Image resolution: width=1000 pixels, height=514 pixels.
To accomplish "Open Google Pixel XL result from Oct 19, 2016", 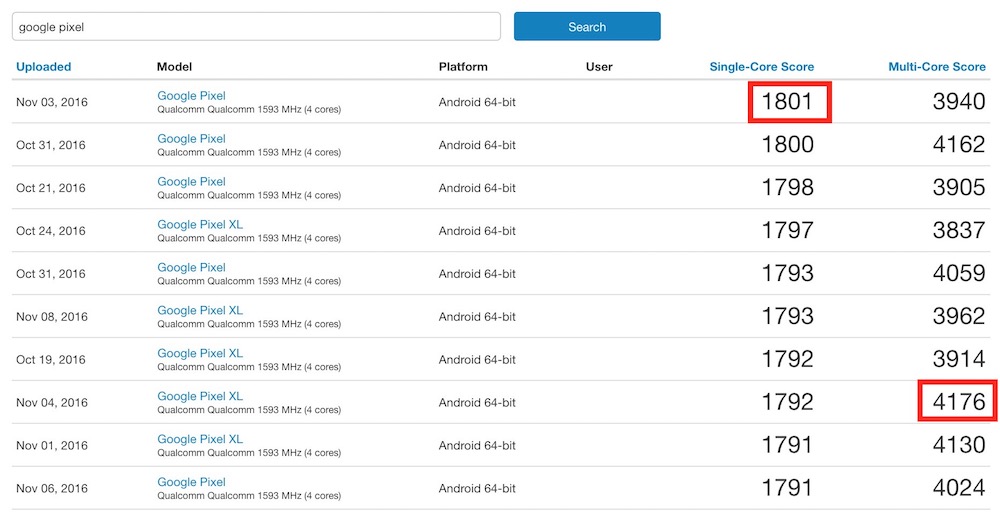I will [x=200, y=353].
